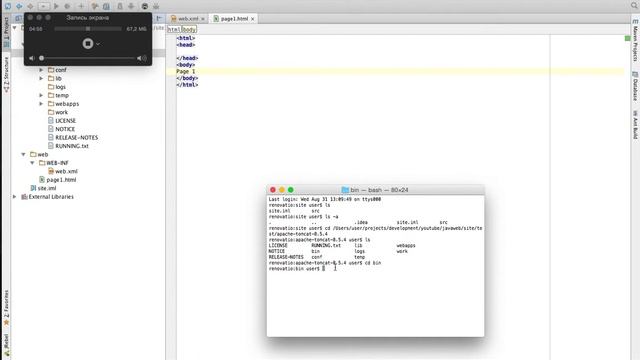The height and width of the screenshot is (360, 640).
Task: Open the Structure tool window tab
Action: (6, 74)
